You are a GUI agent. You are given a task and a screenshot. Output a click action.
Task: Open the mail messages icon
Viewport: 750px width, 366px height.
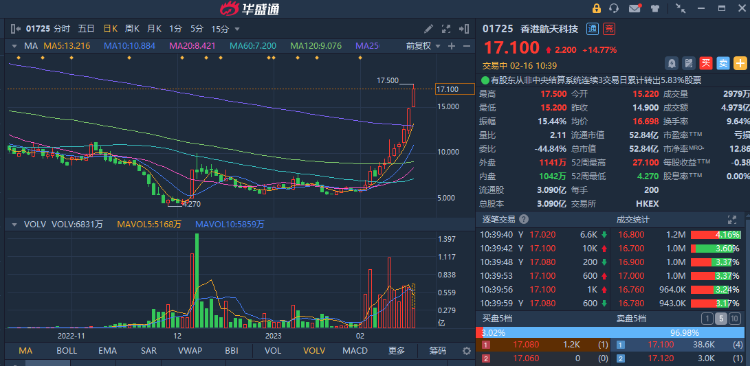click(x=635, y=8)
